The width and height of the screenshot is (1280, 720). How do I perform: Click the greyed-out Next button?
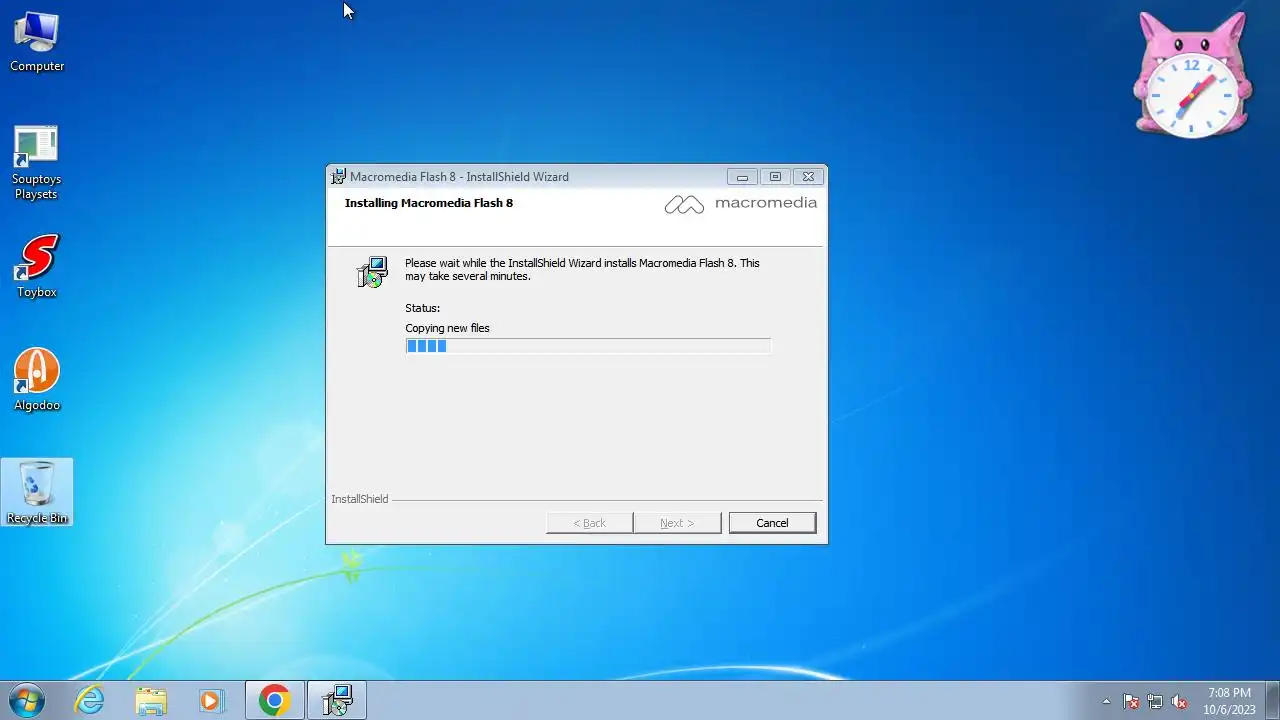coord(677,523)
